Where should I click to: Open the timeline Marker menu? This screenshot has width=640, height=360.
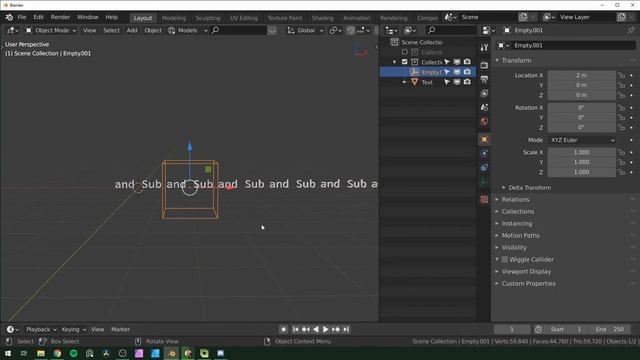tap(120, 329)
